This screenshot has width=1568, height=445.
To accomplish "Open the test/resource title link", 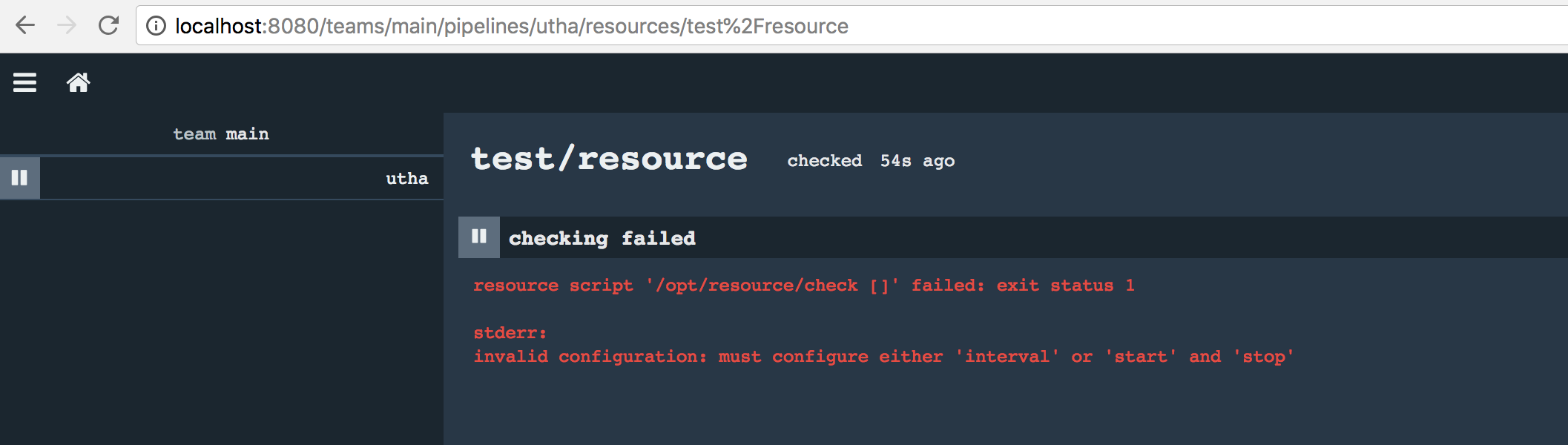I will [x=609, y=158].
